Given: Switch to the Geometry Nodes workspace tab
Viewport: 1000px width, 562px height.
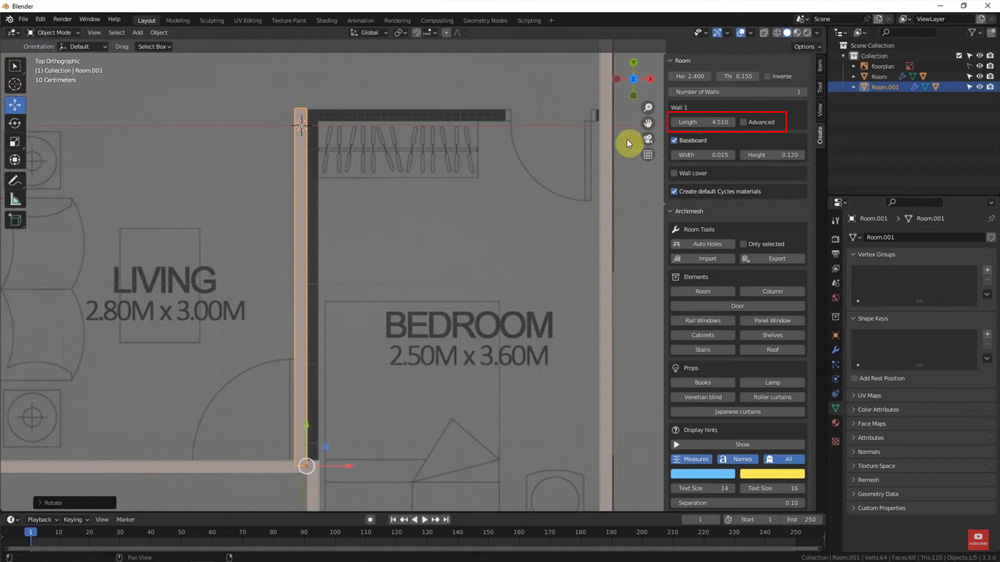Looking at the screenshot, I should coord(485,20).
